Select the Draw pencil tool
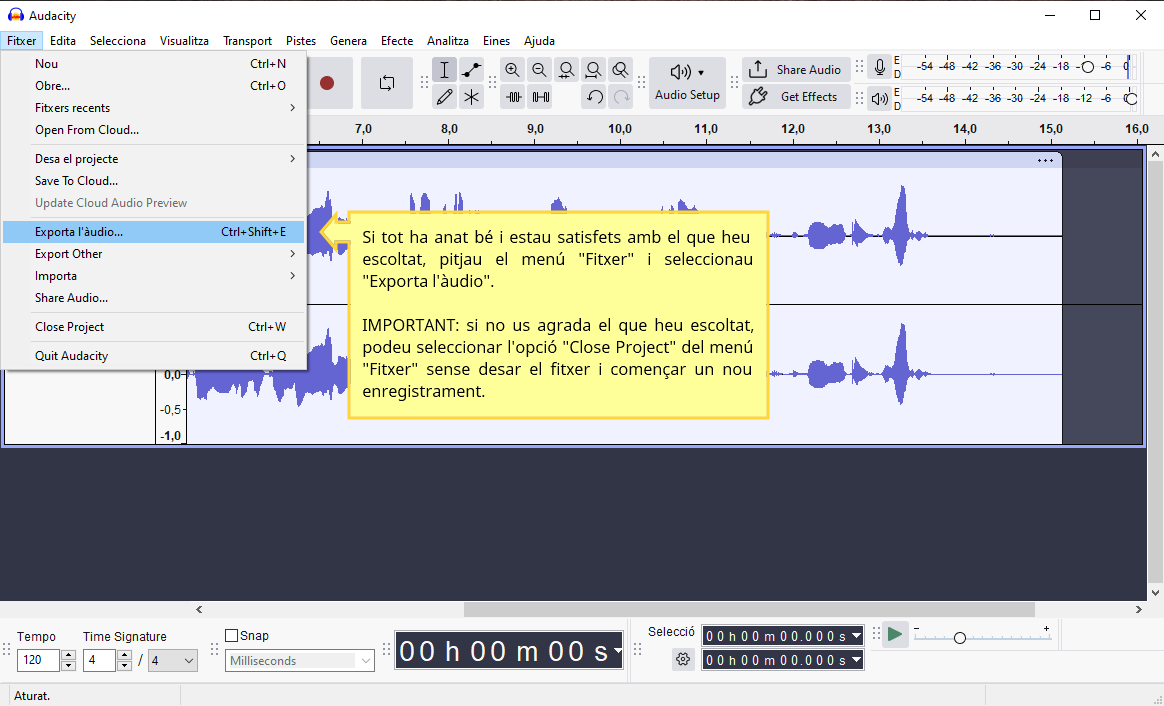The width and height of the screenshot is (1164, 706). (444, 97)
